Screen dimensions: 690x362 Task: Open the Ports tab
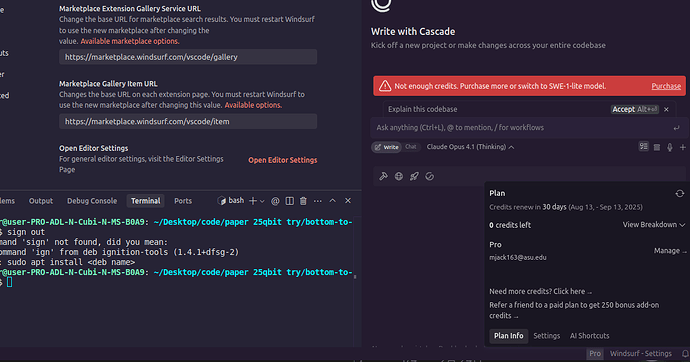coord(183,201)
